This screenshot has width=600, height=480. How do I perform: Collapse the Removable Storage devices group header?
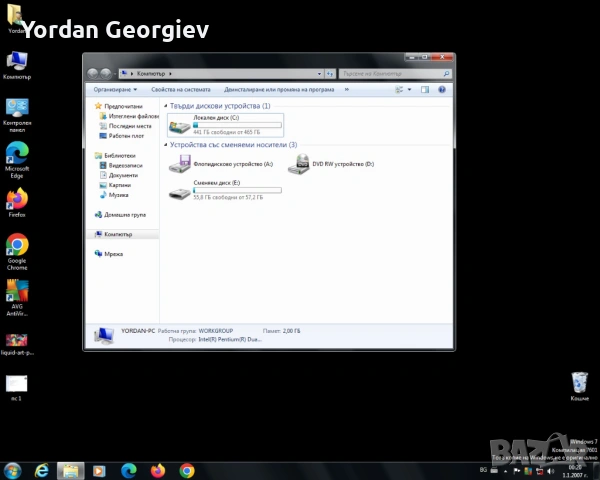pos(233,145)
